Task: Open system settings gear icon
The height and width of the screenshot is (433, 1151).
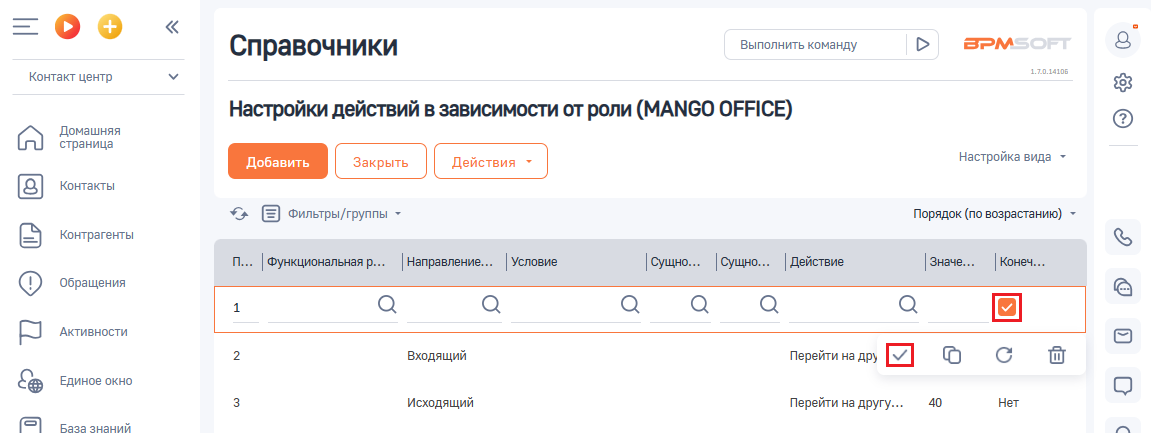Action: [1122, 82]
